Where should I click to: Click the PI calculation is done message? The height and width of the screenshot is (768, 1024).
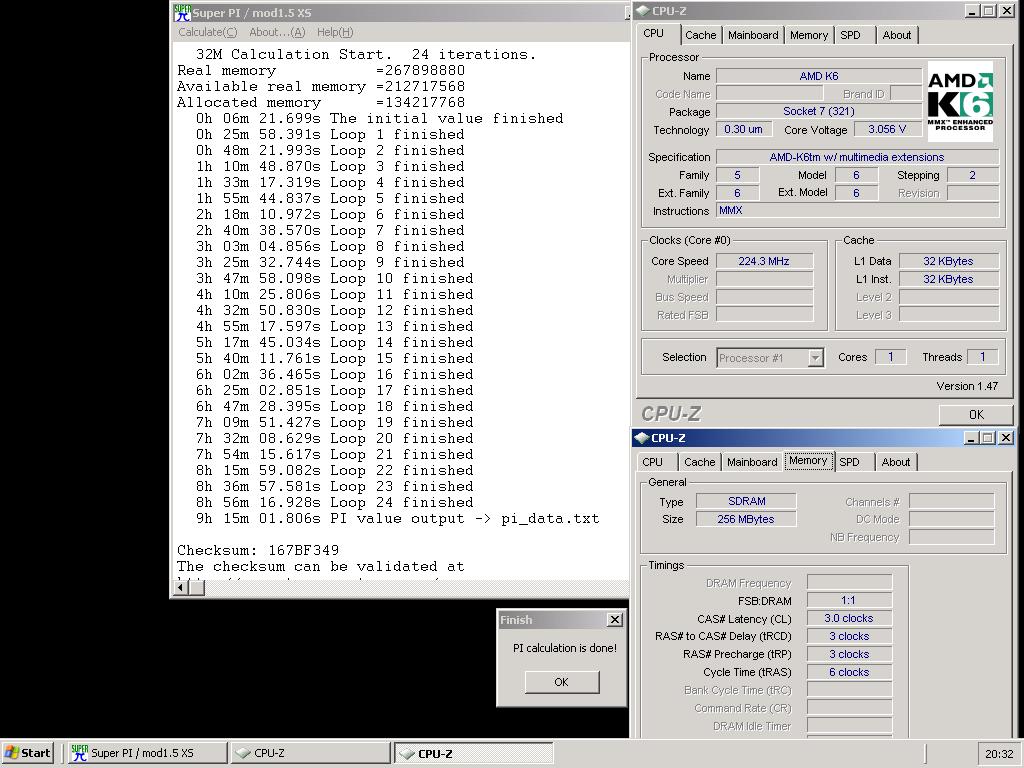(x=564, y=648)
